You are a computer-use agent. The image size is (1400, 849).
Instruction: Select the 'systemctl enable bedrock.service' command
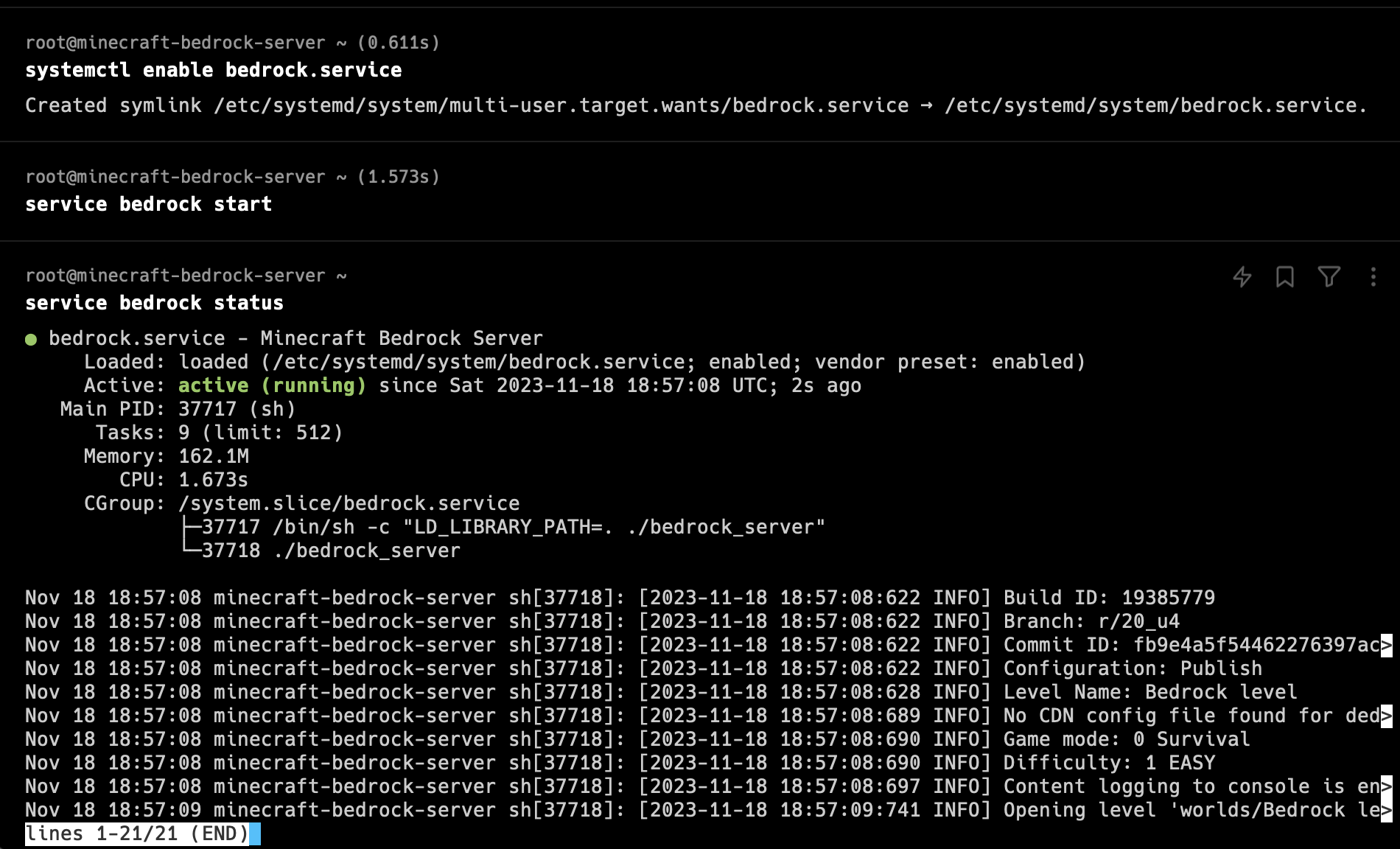pos(214,70)
